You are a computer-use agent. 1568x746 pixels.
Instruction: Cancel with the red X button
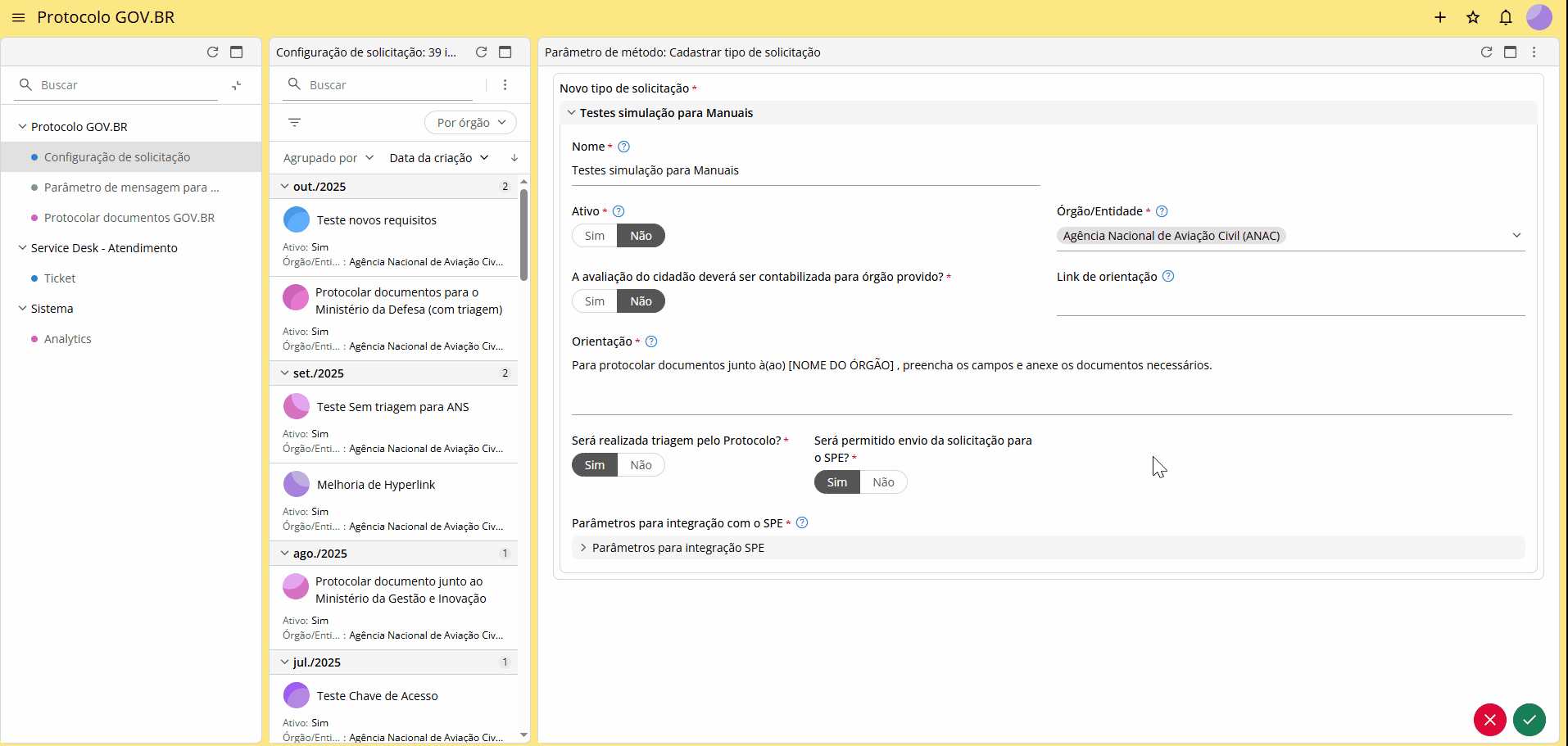point(1490,720)
